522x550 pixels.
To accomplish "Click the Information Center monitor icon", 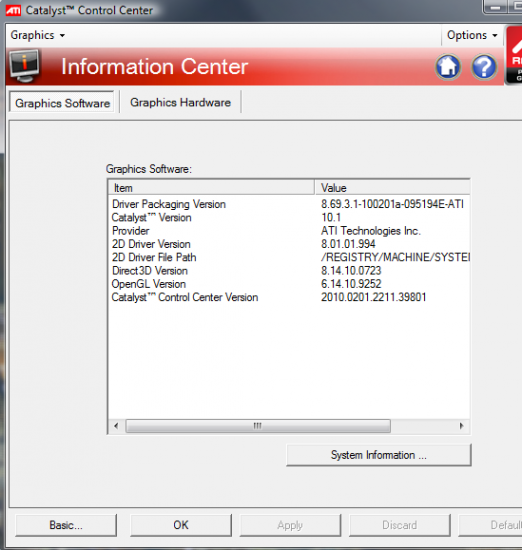I will point(24,66).
